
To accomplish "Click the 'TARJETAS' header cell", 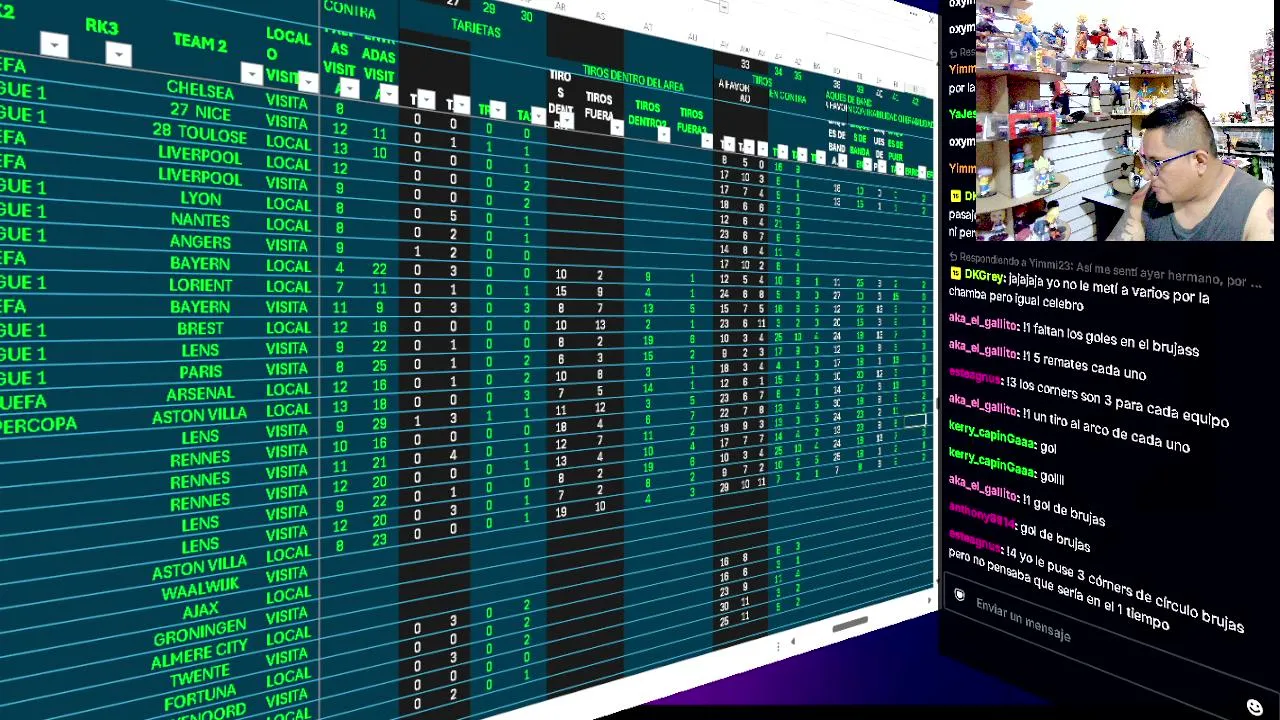I will pos(475,30).
